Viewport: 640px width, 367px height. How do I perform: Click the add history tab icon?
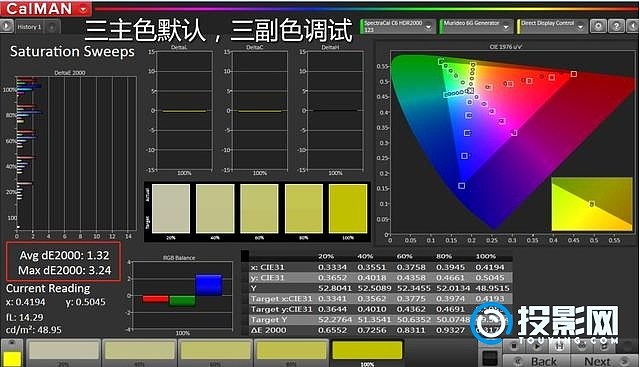[x=52, y=27]
